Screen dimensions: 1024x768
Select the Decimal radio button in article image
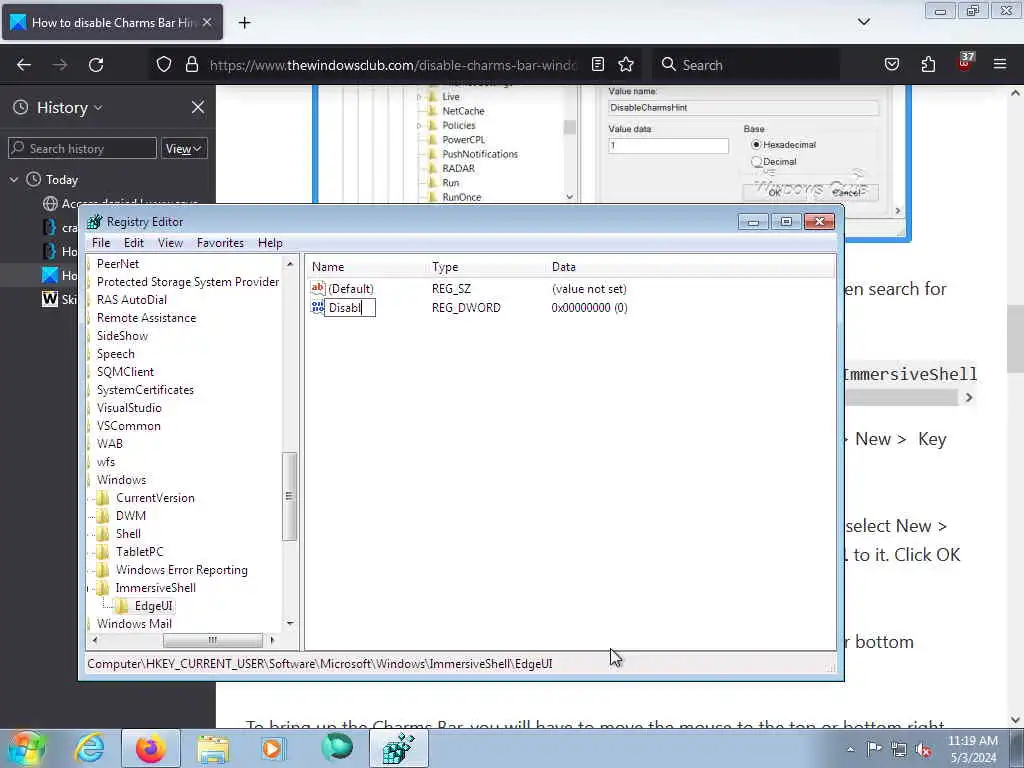point(756,161)
